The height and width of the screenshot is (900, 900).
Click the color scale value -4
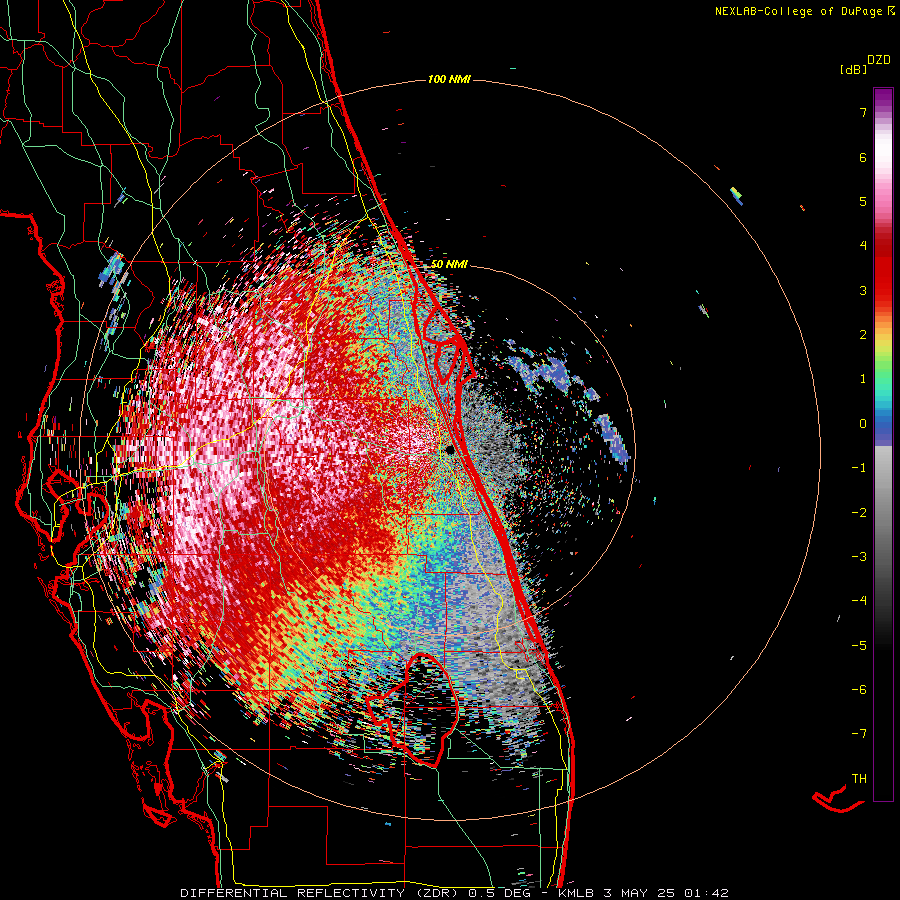(859, 601)
